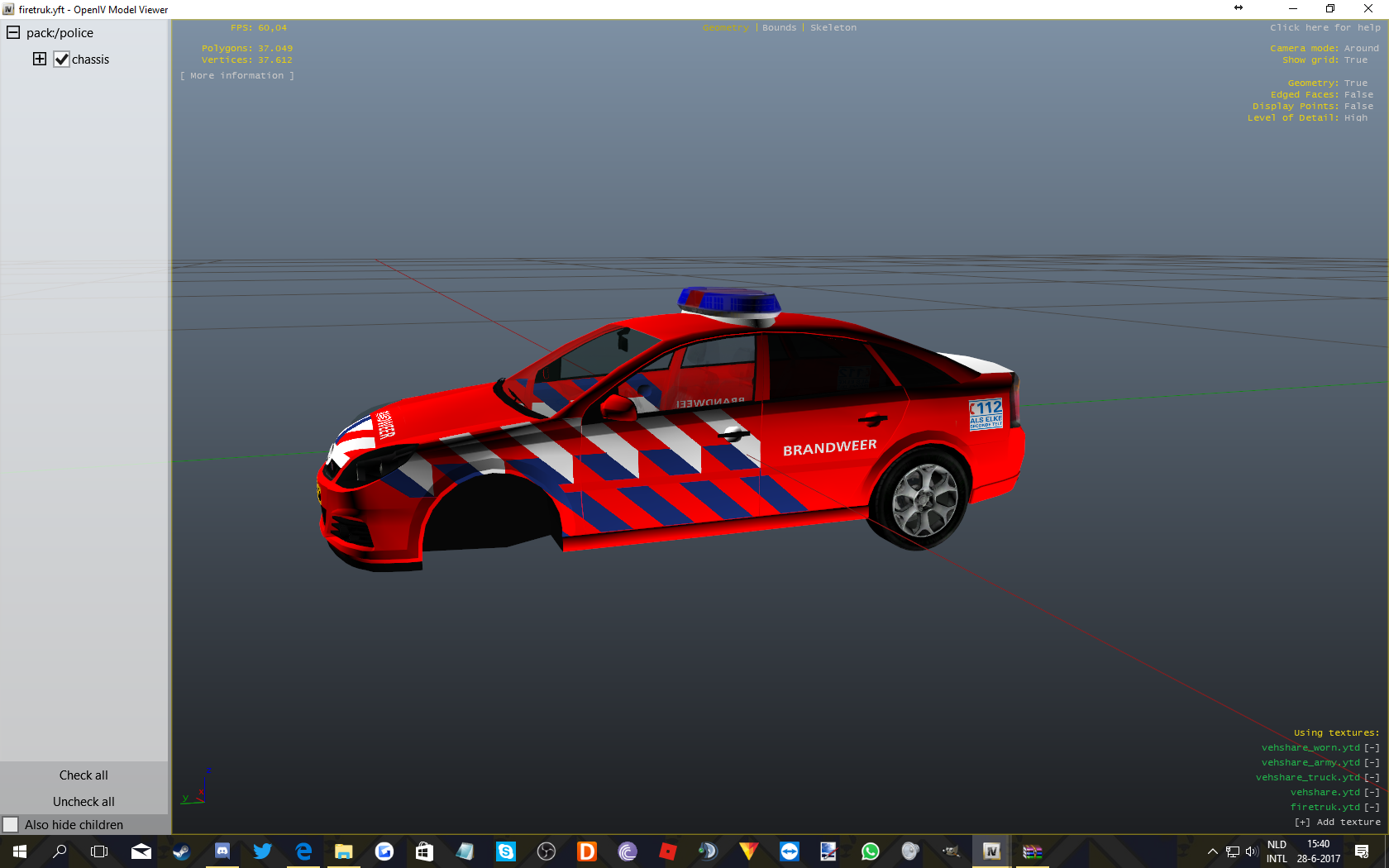Open the volume tray icon
Viewport: 1389px width, 868px height.
[1251, 851]
